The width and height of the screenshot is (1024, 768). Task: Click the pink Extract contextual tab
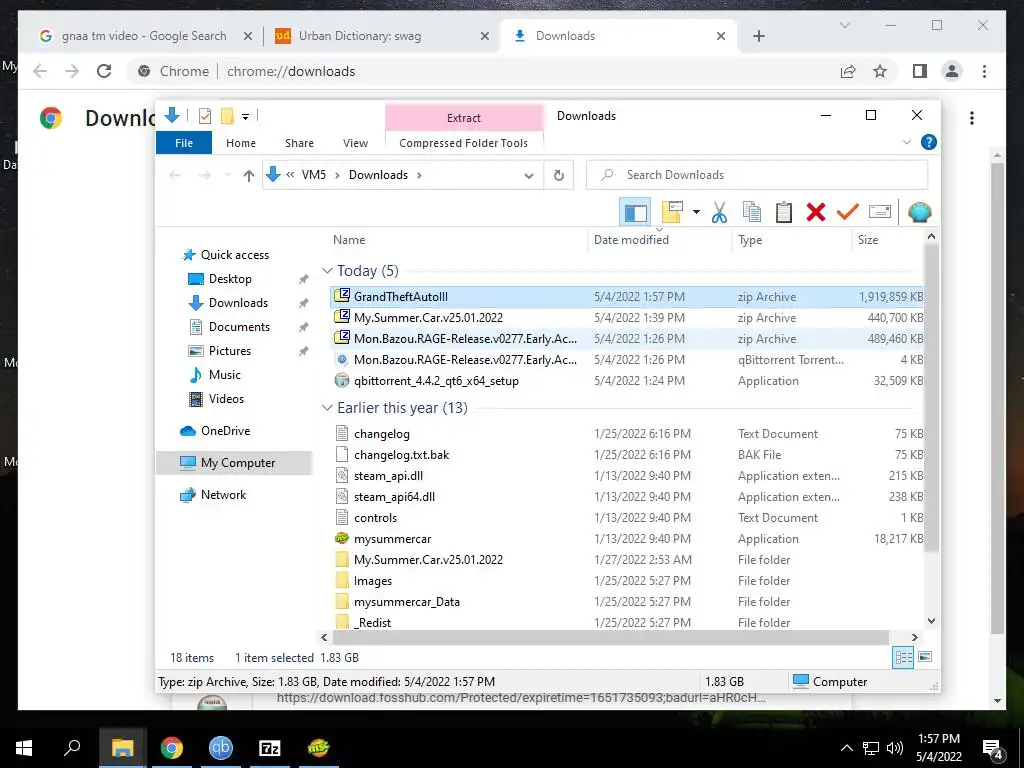click(464, 118)
